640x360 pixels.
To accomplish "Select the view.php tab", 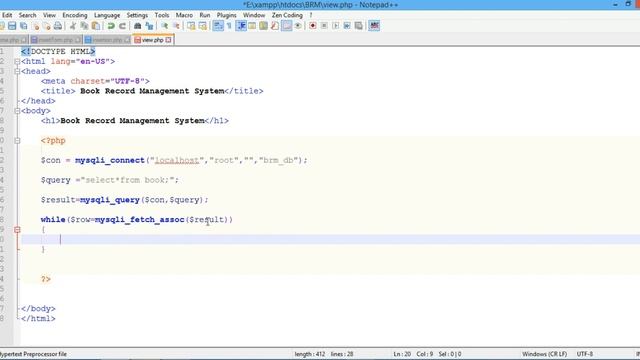I will click(x=153, y=40).
